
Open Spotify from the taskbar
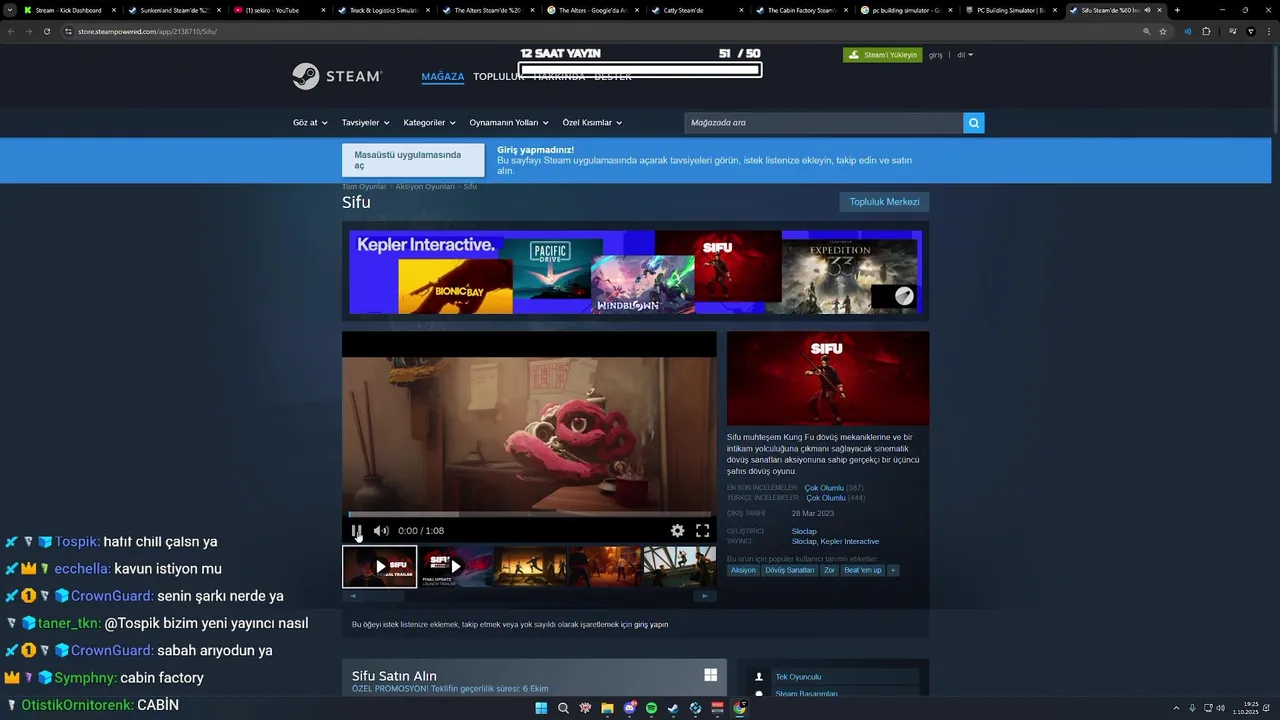tap(652, 708)
